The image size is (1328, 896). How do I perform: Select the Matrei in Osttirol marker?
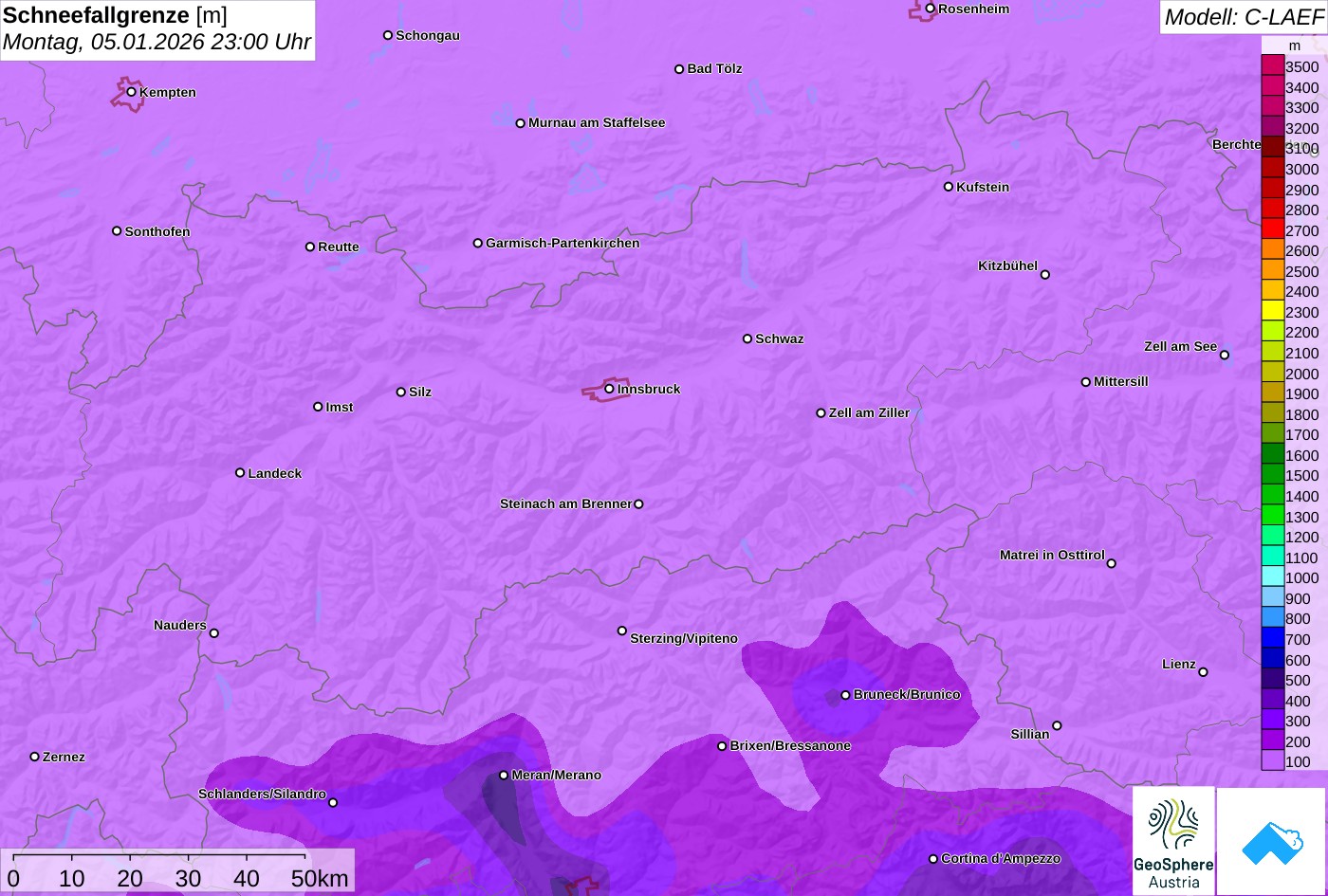coord(1112,563)
